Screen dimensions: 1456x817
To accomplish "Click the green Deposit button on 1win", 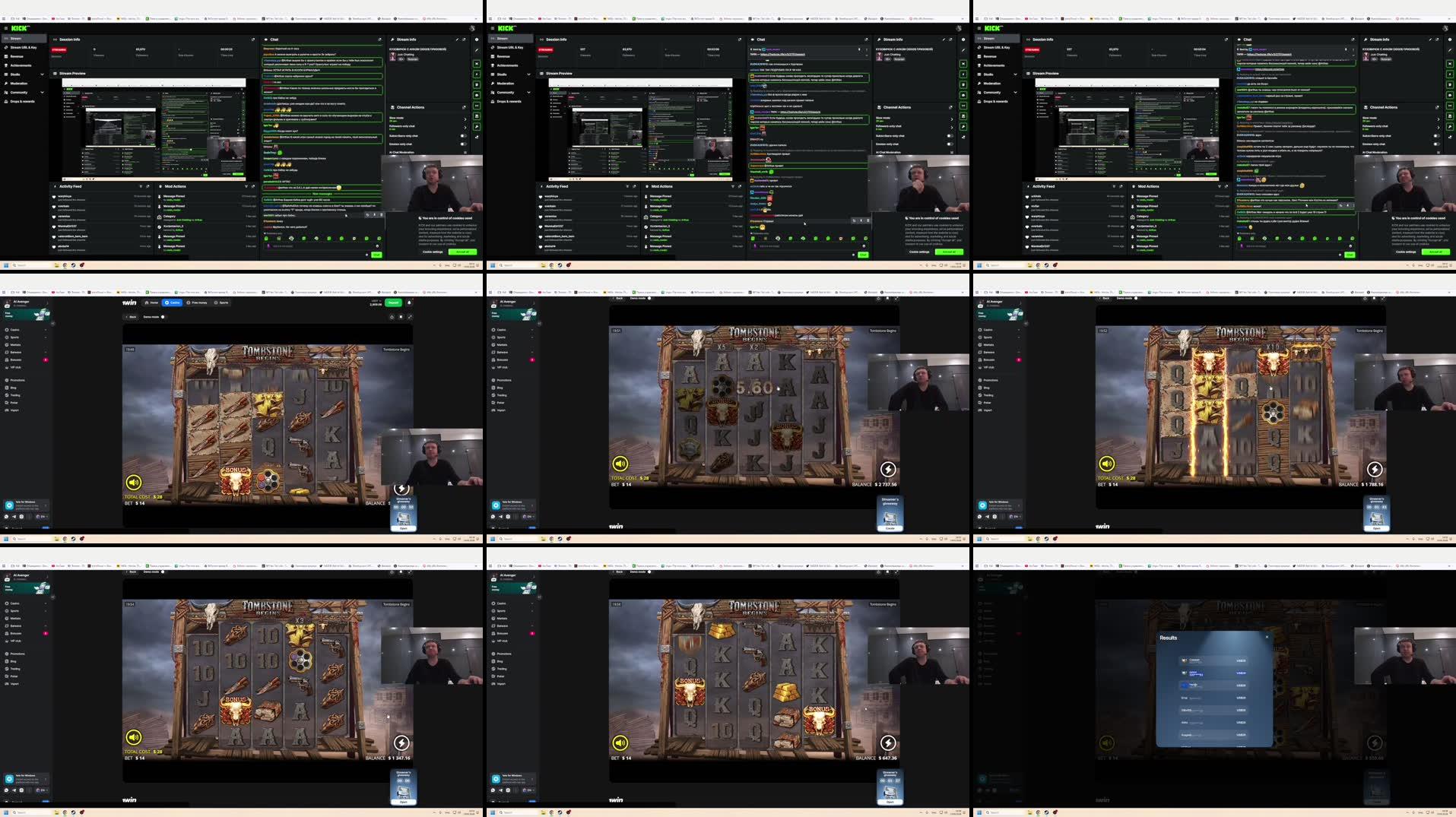I will tap(394, 302).
